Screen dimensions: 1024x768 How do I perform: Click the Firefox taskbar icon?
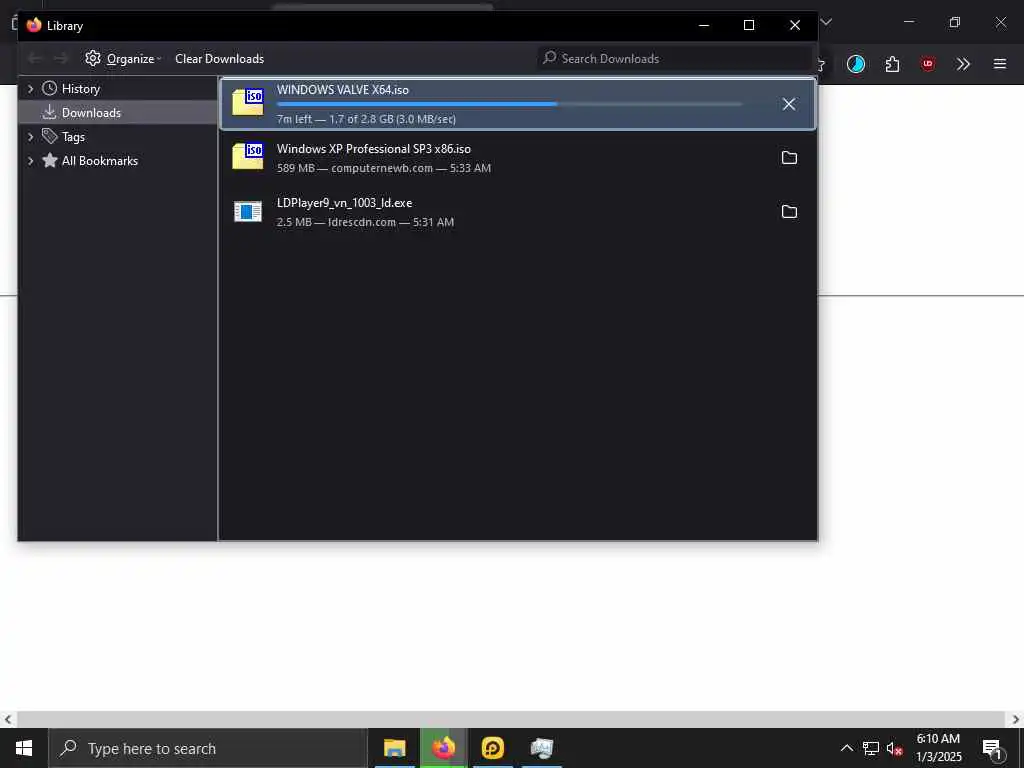[443, 748]
